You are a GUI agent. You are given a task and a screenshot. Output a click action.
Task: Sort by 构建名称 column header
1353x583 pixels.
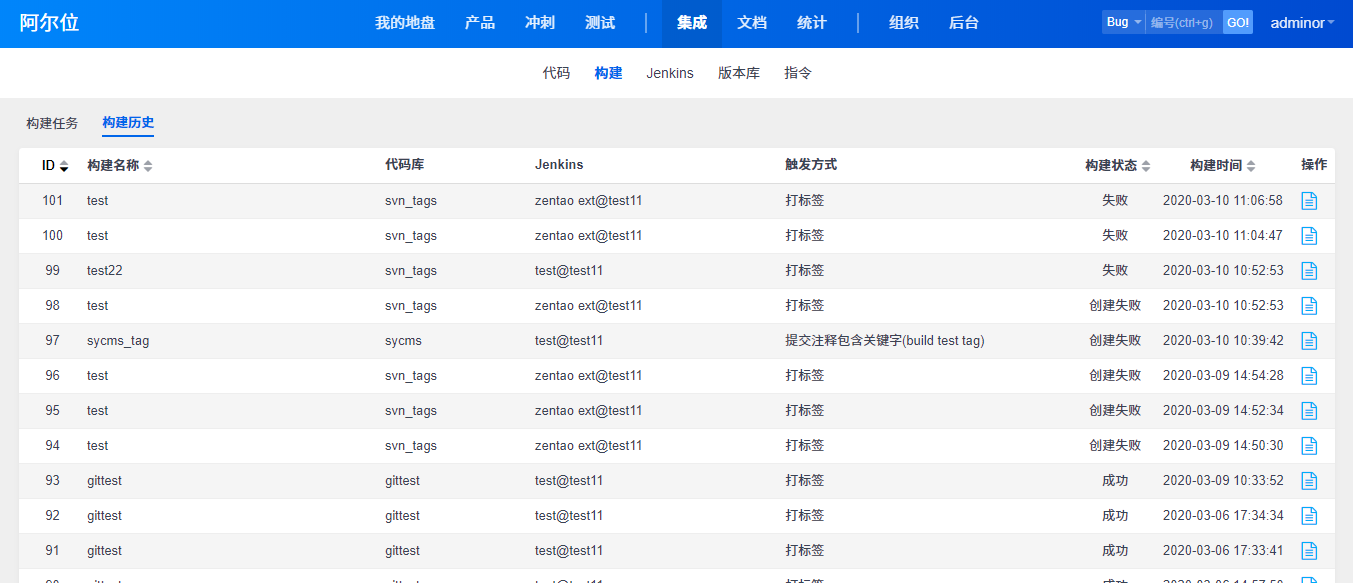[x=119, y=166]
